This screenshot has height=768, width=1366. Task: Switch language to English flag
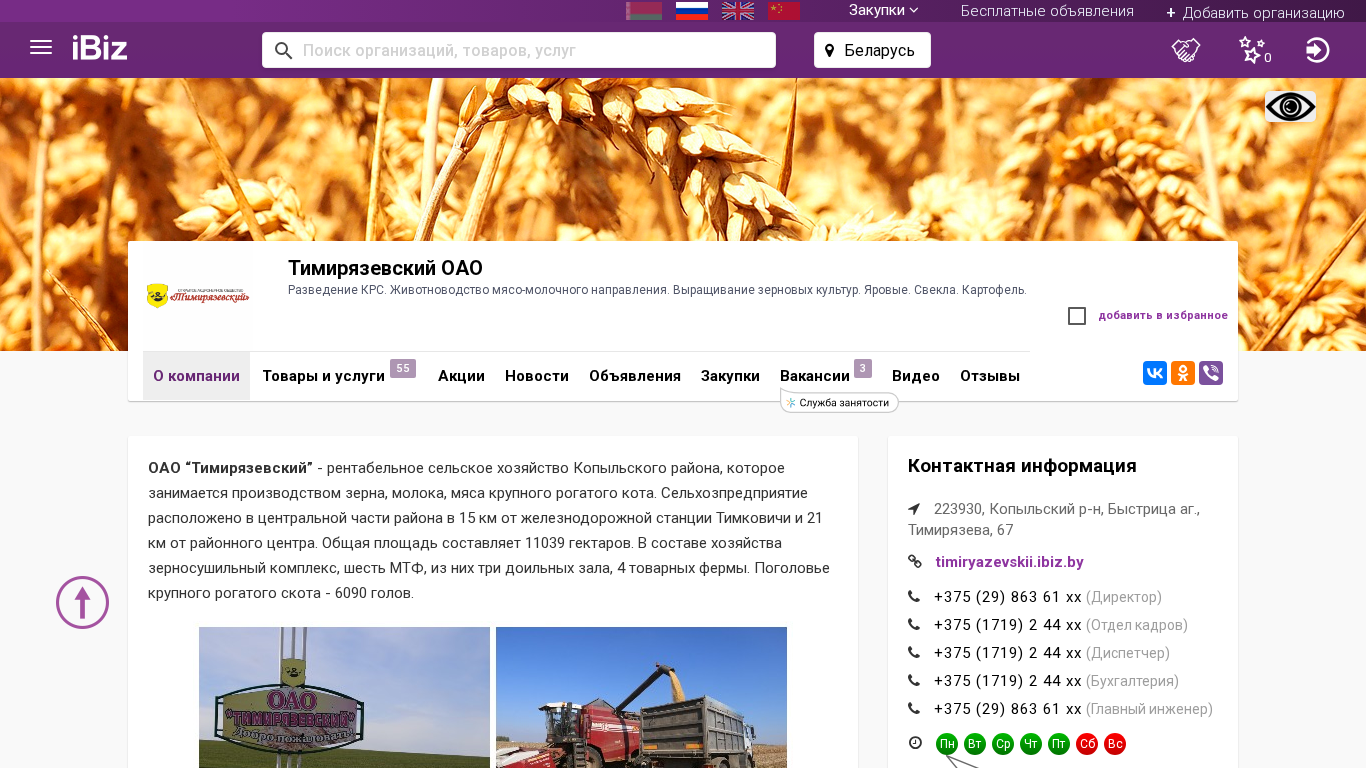[x=738, y=11]
